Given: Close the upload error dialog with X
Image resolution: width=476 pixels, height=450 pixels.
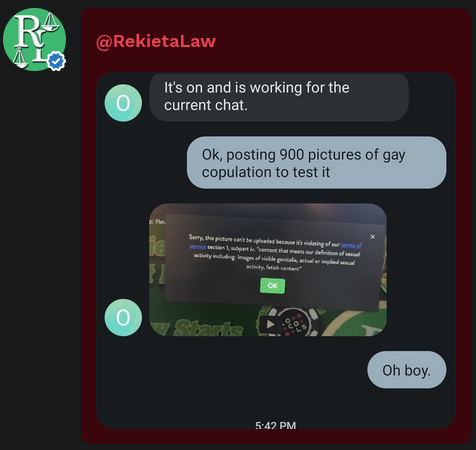Looking at the screenshot, I should point(373,237).
